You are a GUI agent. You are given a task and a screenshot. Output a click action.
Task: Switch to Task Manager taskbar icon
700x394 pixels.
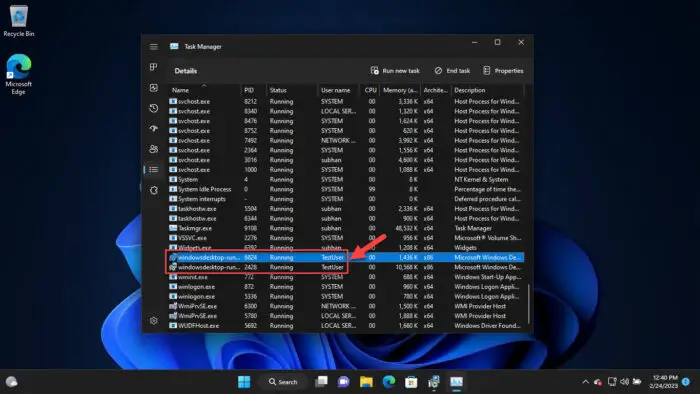456,382
